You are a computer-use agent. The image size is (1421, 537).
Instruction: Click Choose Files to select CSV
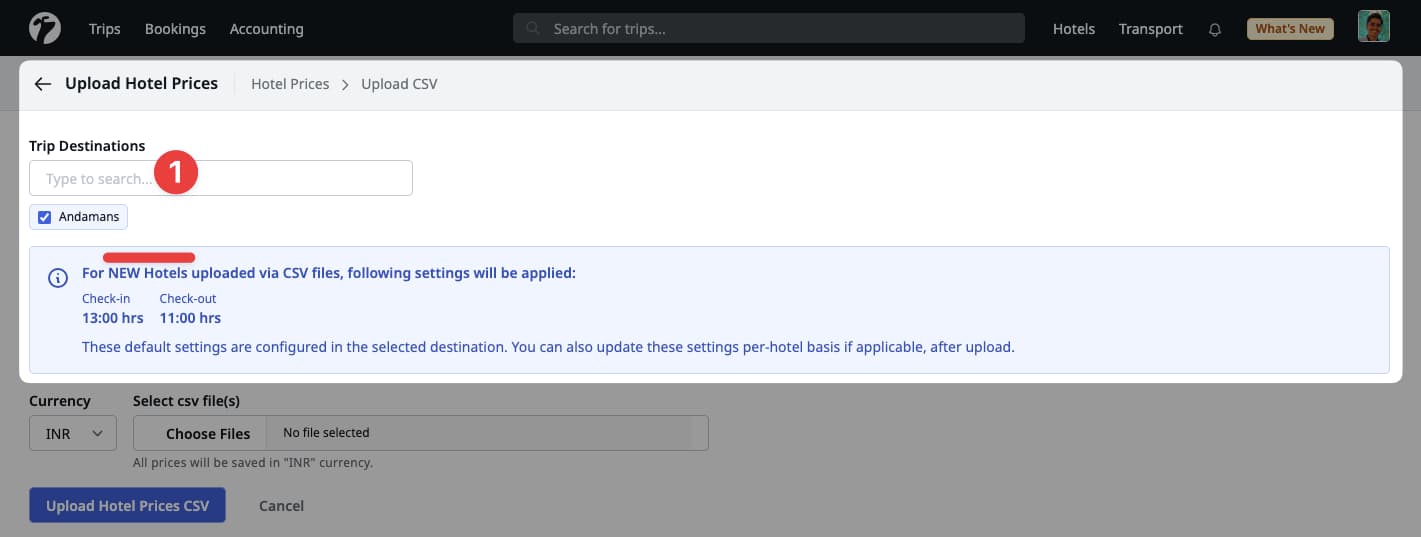[x=208, y=433]
